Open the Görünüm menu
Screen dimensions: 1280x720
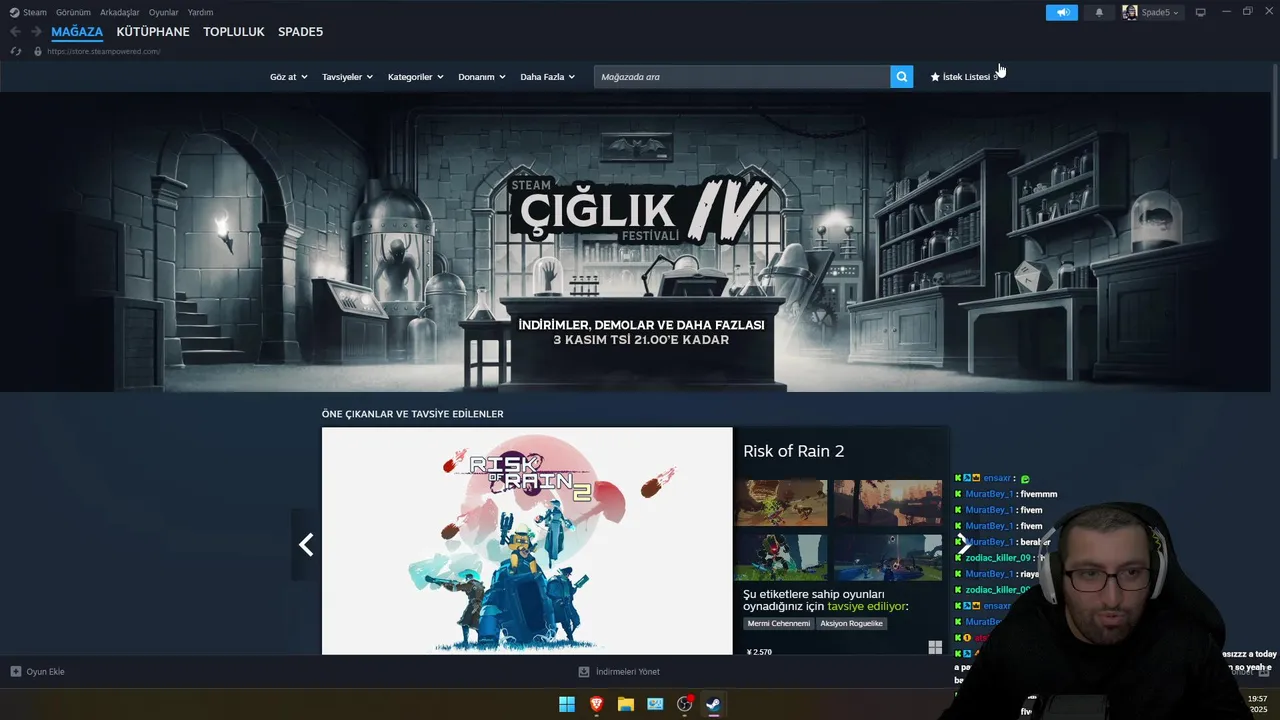click(x=73, y=12)
